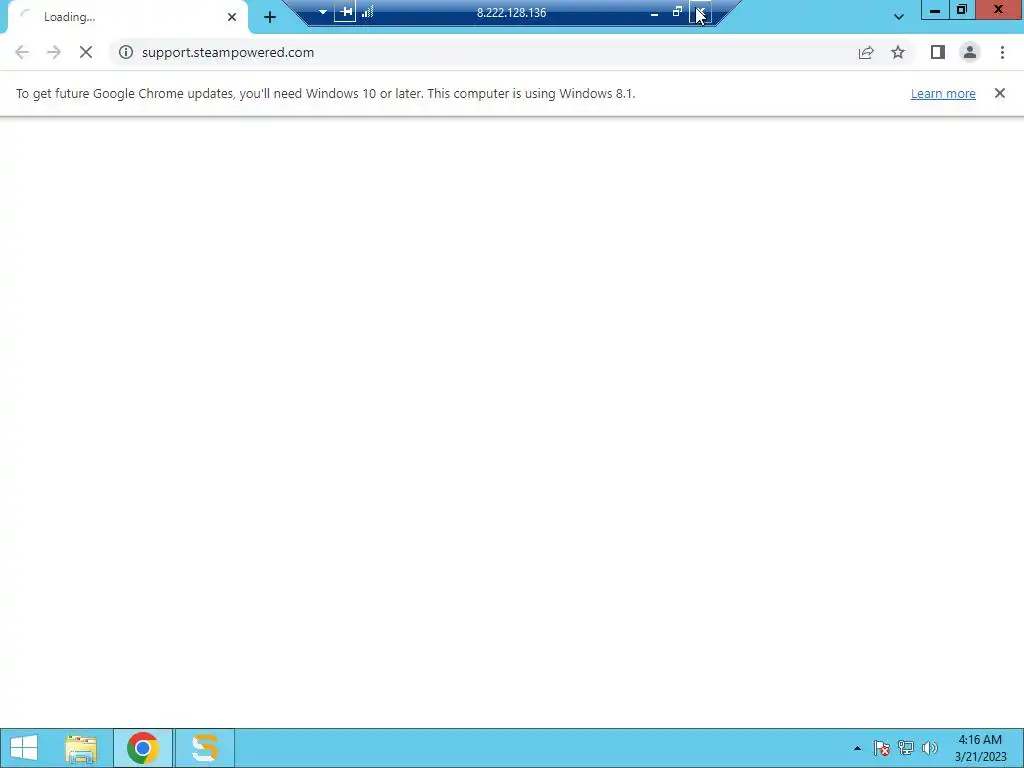This screenshot has width=1024, height=768.
Task: Stop loading the page
Action: [86, 52]
